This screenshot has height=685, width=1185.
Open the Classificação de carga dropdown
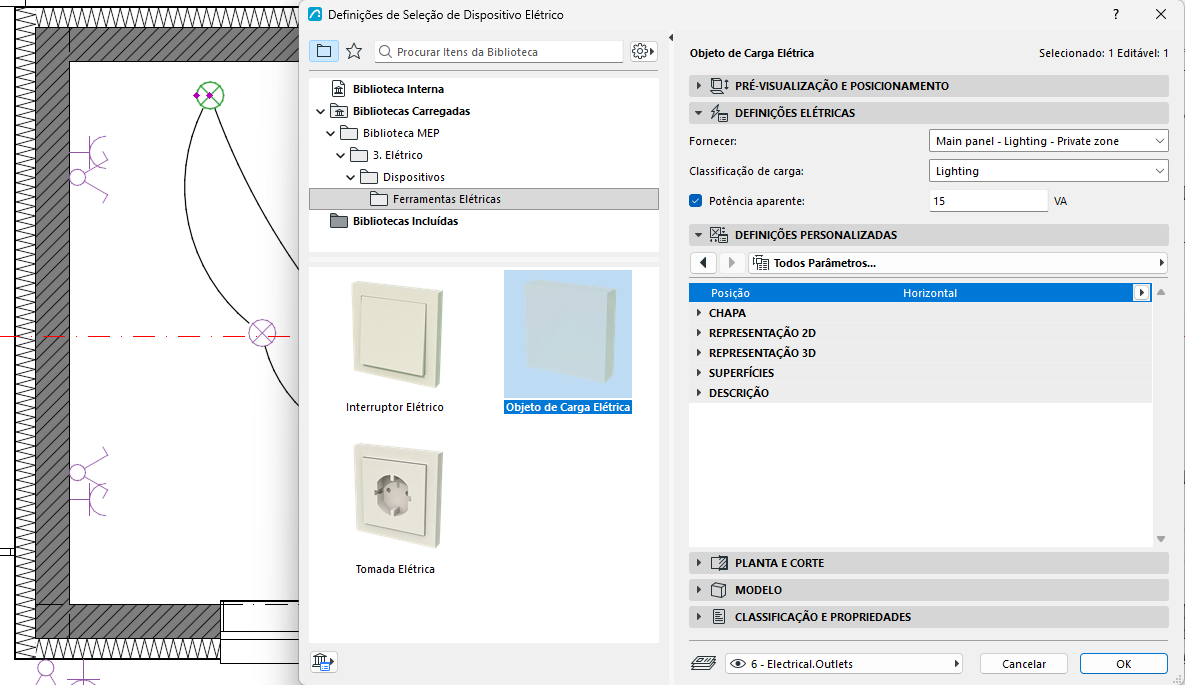click(1048, 171)
